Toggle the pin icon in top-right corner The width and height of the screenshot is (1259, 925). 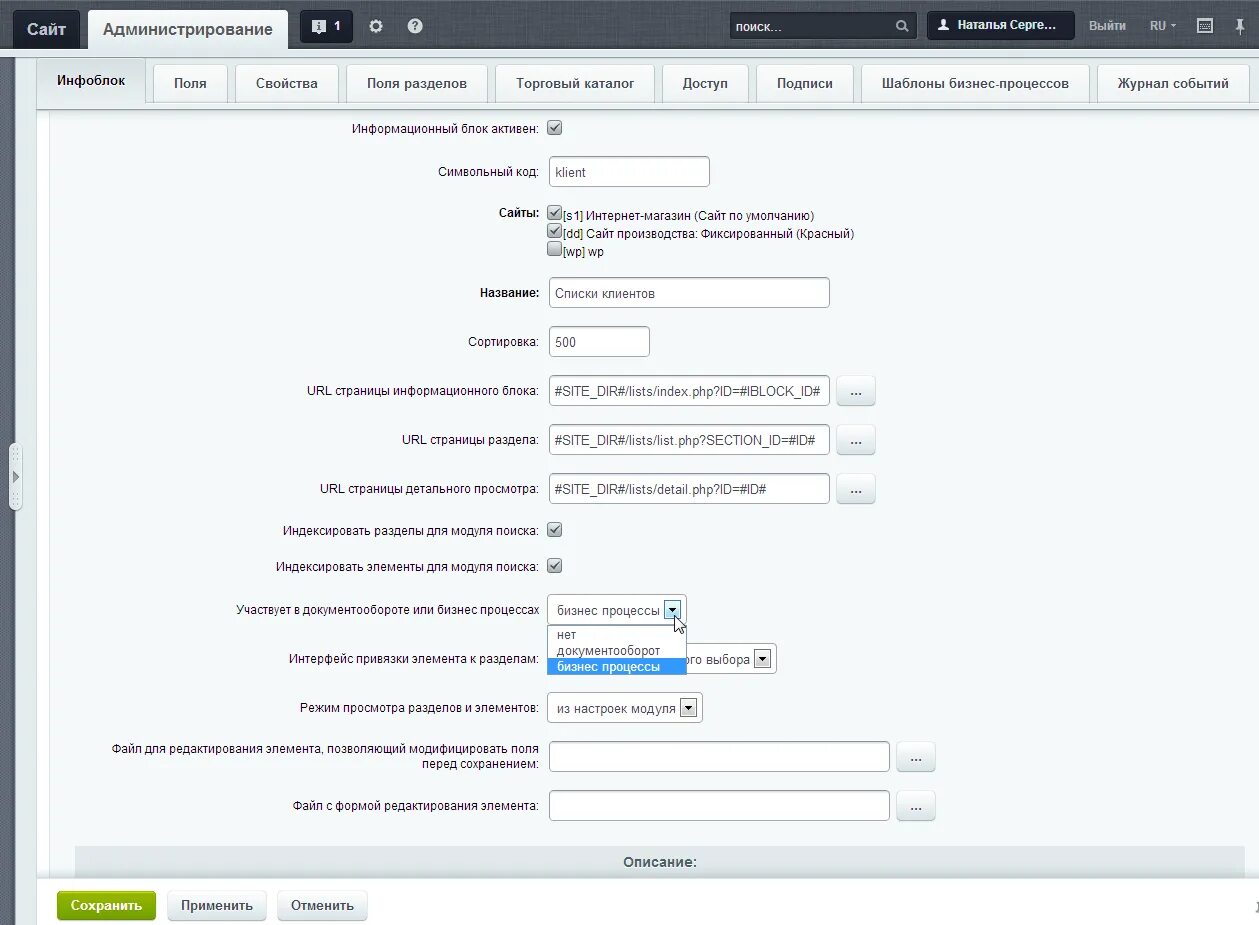(1241, 26)
